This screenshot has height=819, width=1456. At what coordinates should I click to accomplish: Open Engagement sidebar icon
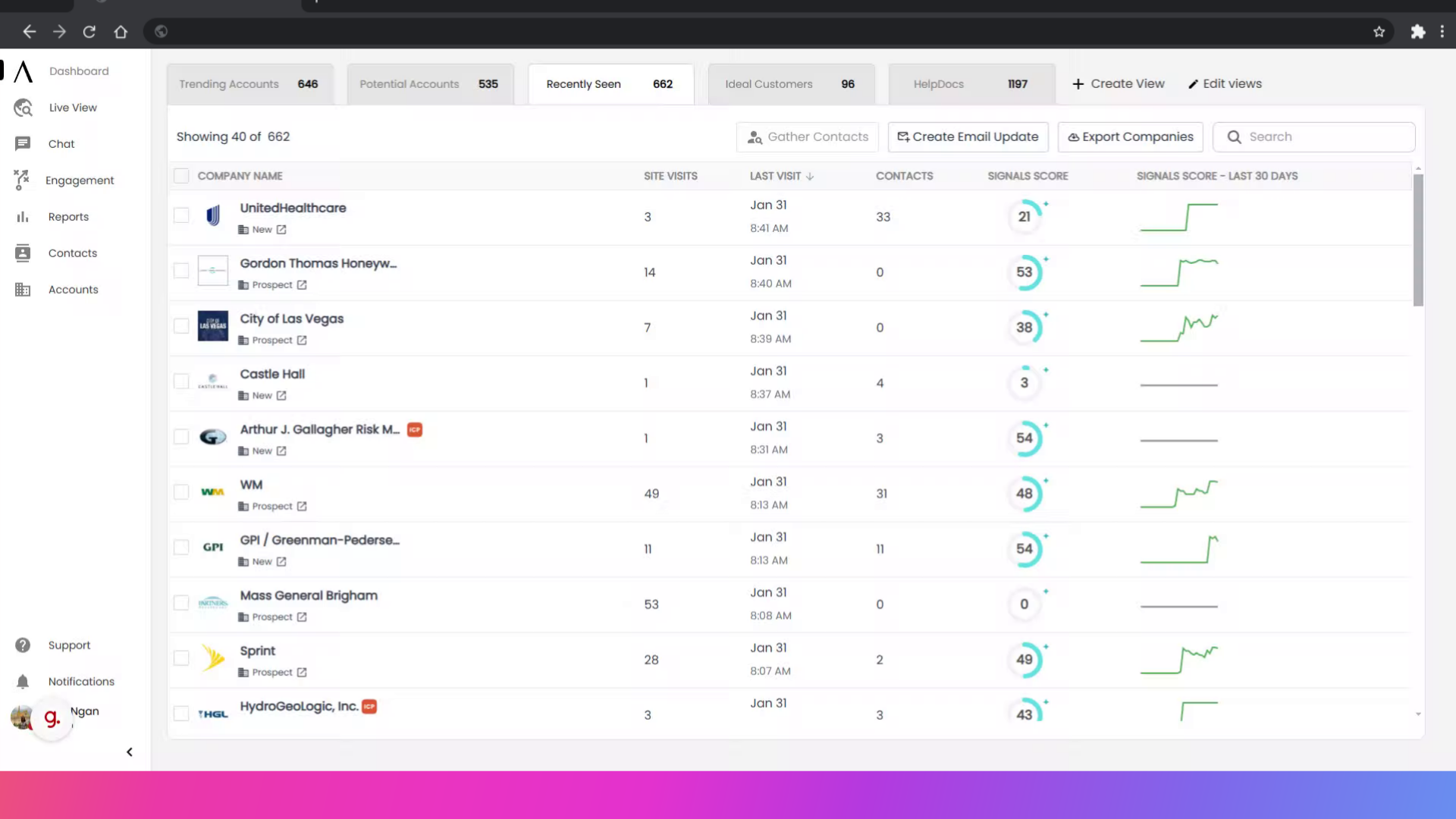pyautogui.click(x=22, y=180)
